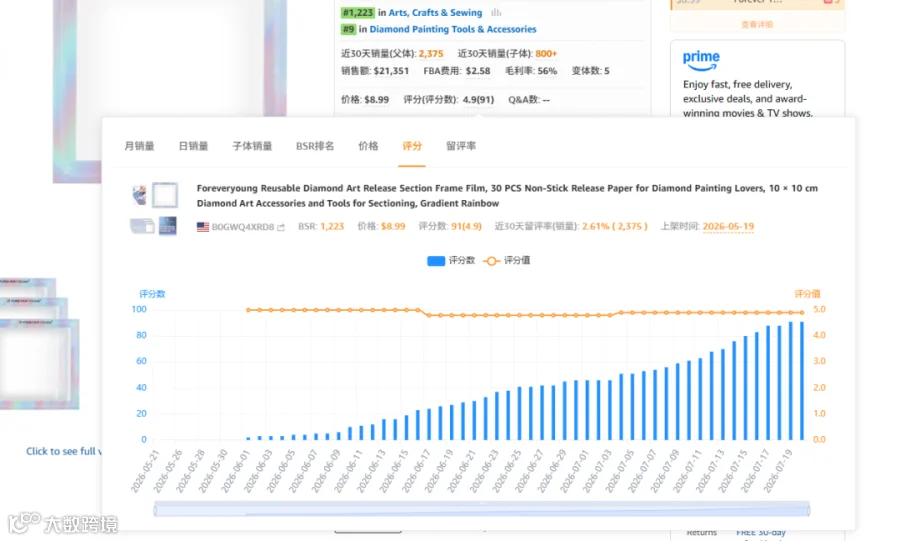Click the #9 rank badge
The image size is (900, 541).
(348, 29)
